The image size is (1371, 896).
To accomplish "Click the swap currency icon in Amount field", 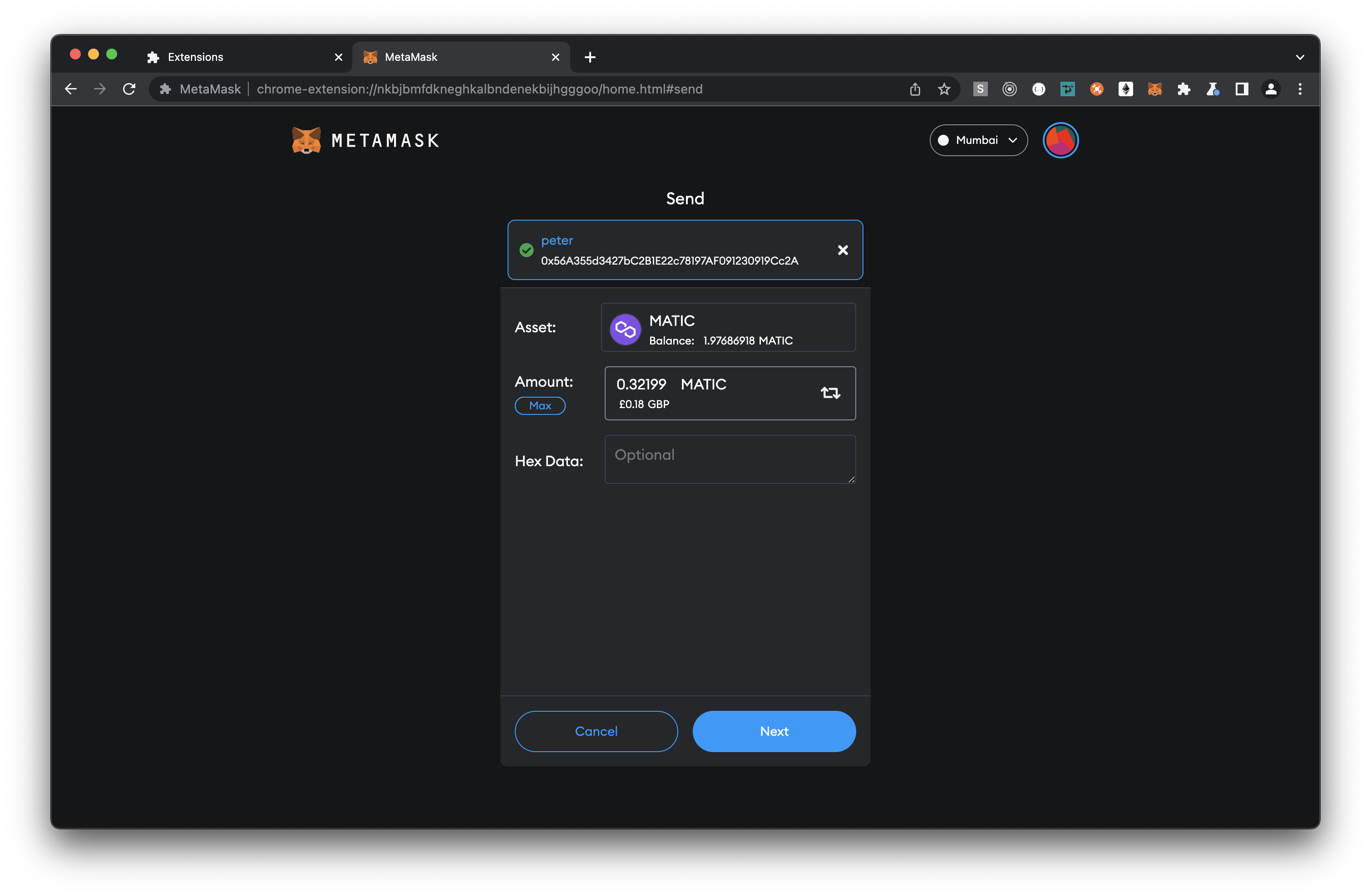I will tap(830, 393).
